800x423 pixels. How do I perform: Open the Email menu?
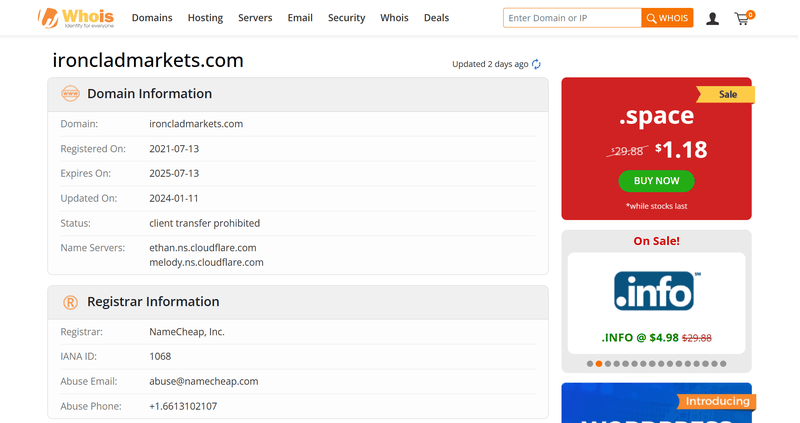(300, 18)
